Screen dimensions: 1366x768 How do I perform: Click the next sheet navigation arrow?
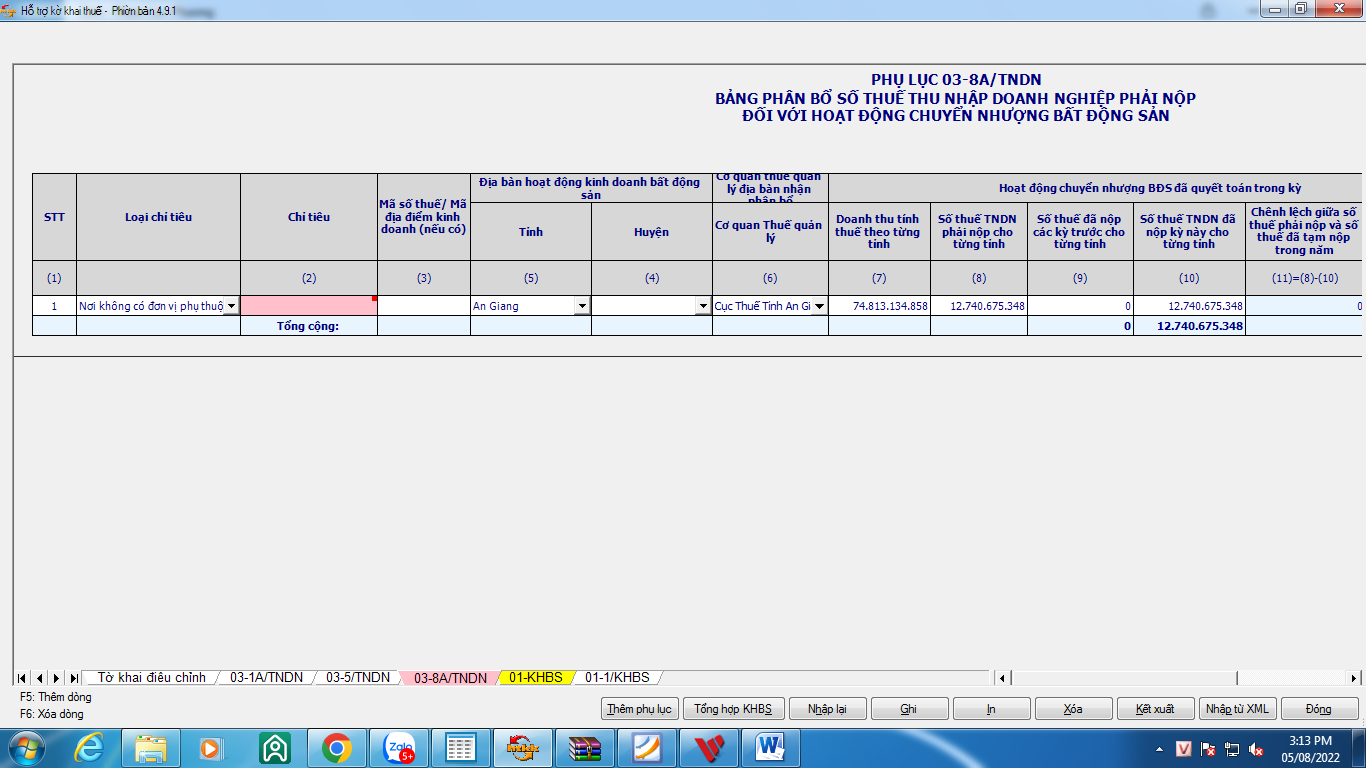[x=57, y=678]
